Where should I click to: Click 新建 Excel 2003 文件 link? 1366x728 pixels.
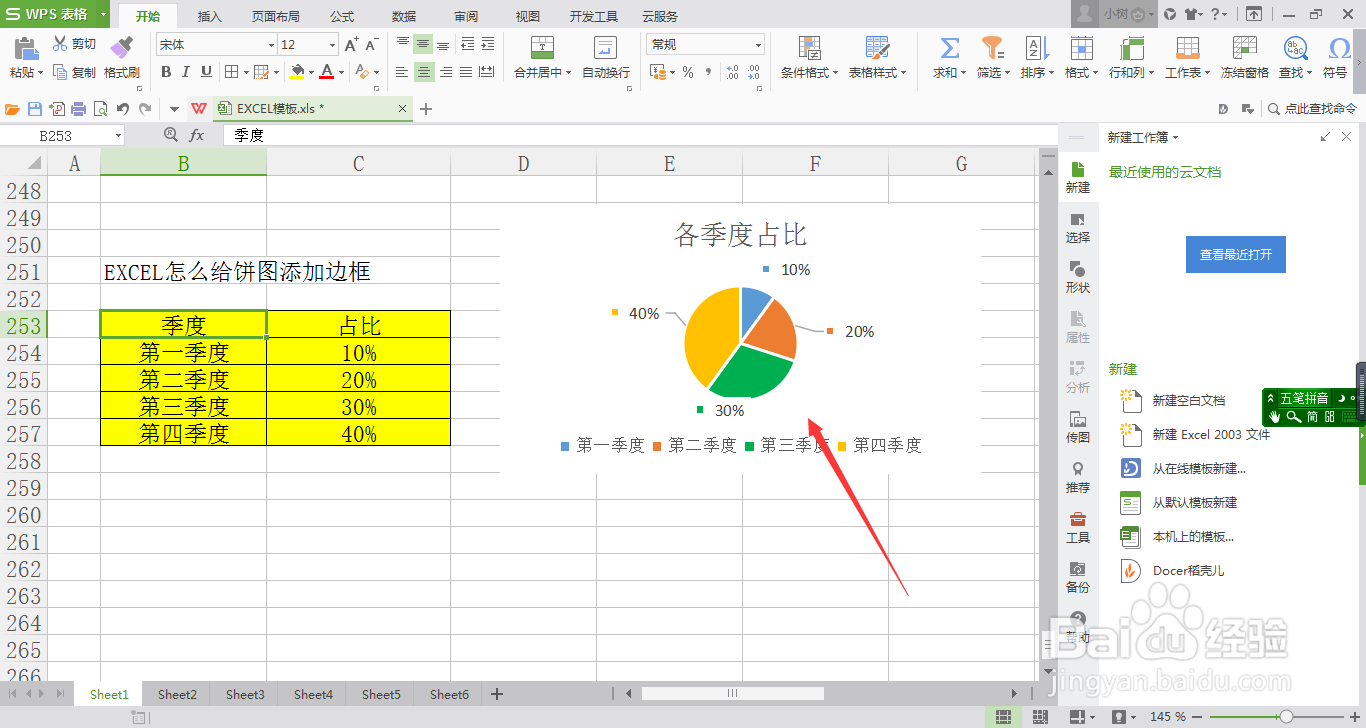tap(1211, 434)
